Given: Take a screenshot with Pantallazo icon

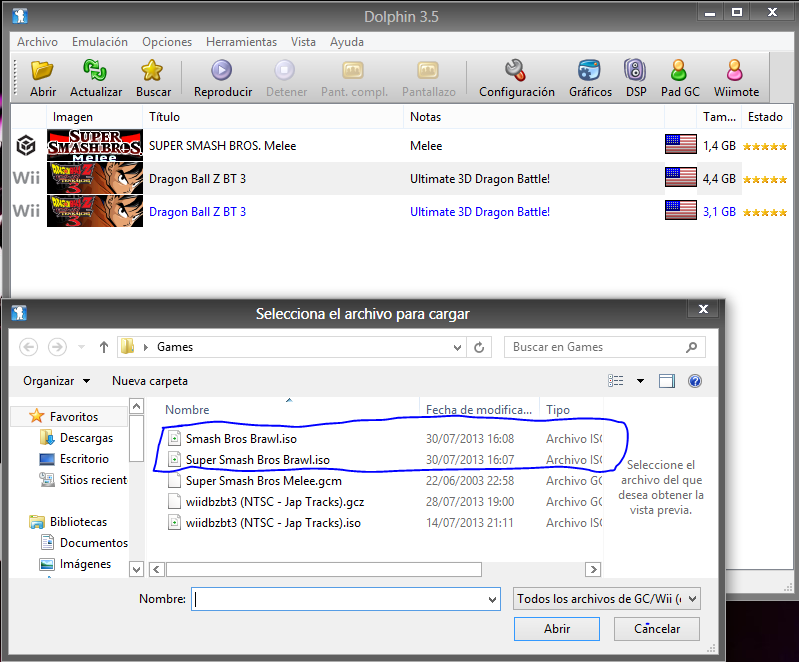Looking at the screenshot, I should [428, 70].
